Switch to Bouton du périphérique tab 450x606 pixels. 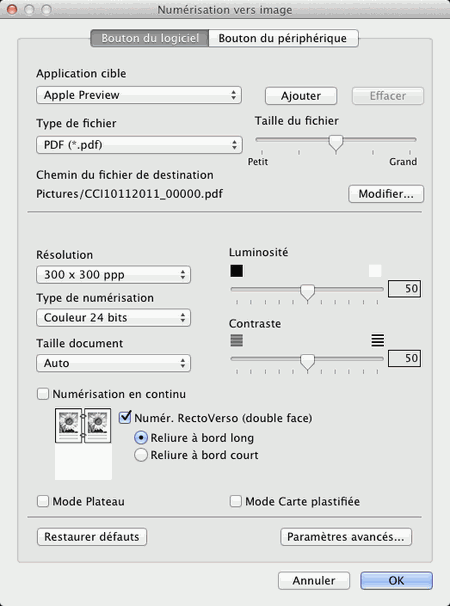(283, 38)
